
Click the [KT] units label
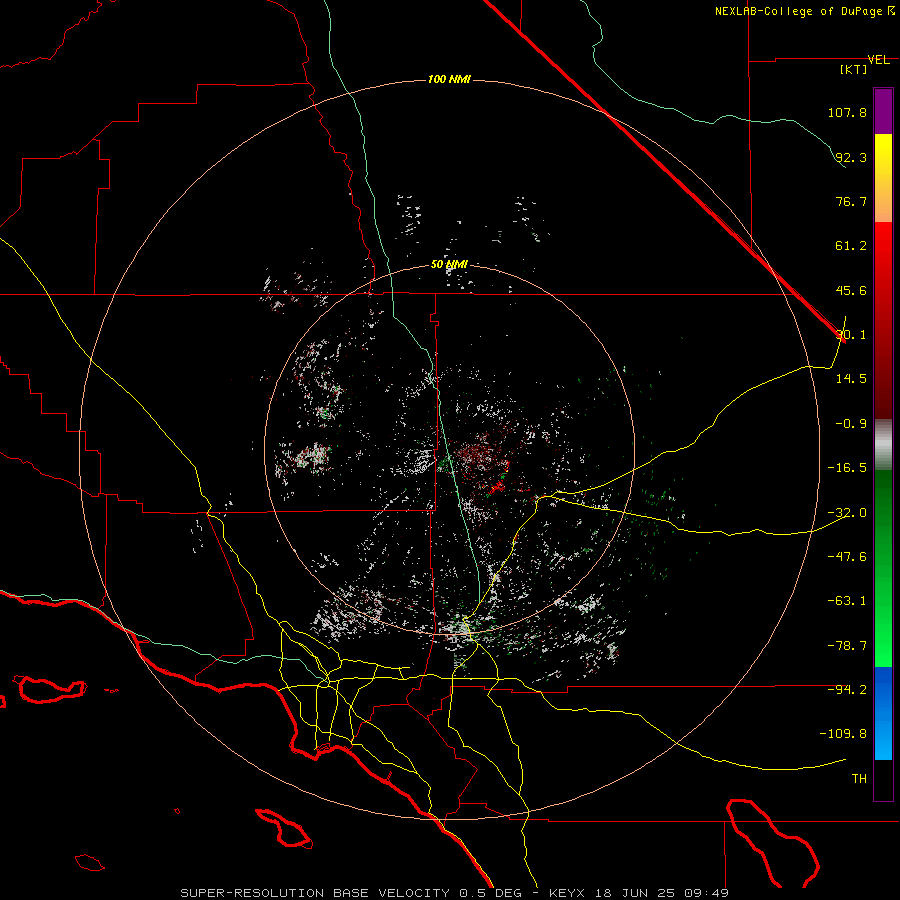(854, 69)
